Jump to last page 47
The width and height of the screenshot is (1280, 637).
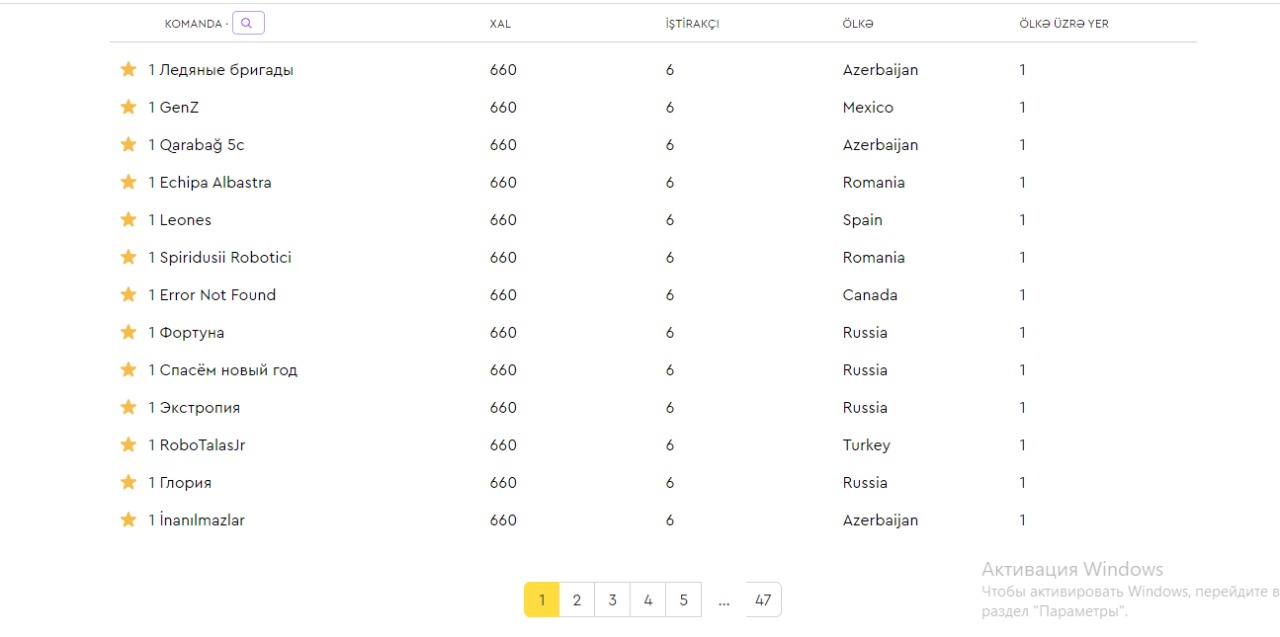tap(763, 600)
